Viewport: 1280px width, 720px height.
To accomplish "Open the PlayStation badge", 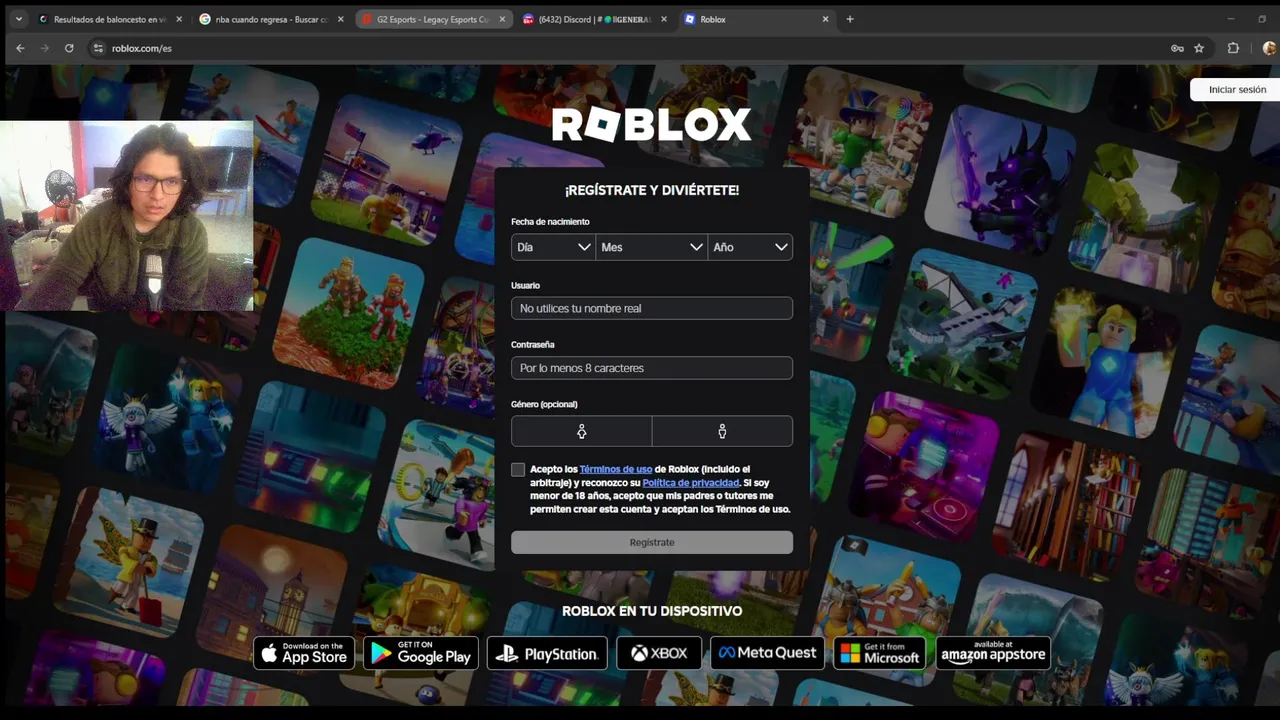I will 547,653.
